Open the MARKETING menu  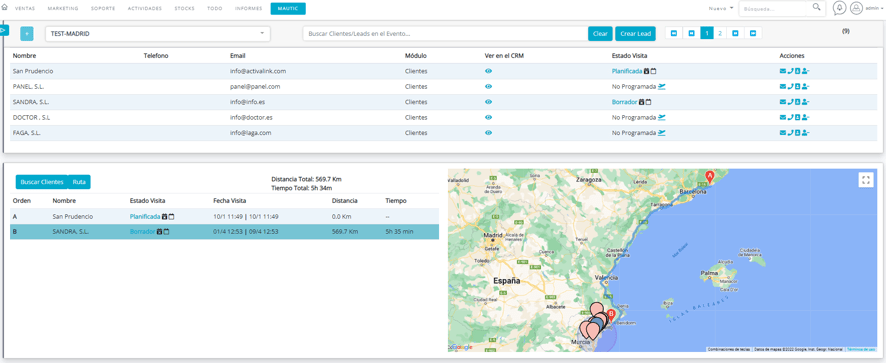click(63, 9)
